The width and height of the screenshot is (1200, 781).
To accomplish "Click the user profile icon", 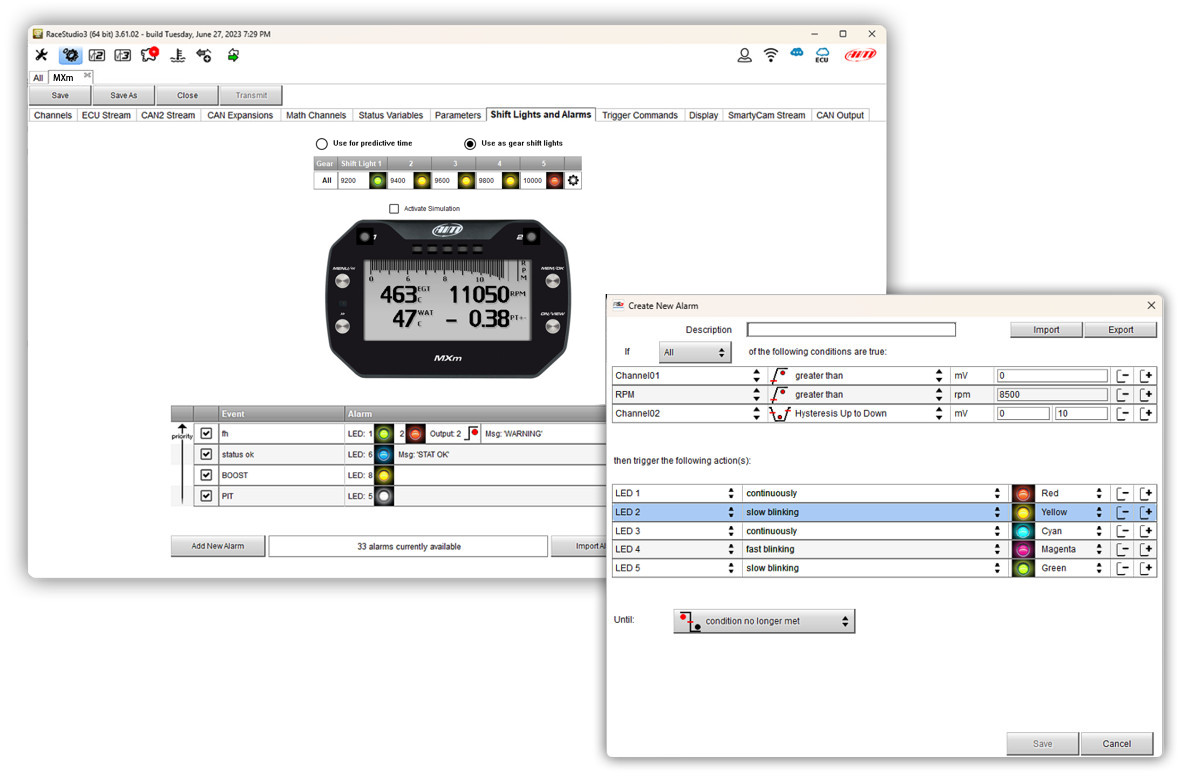I will (x=744, y=56).
